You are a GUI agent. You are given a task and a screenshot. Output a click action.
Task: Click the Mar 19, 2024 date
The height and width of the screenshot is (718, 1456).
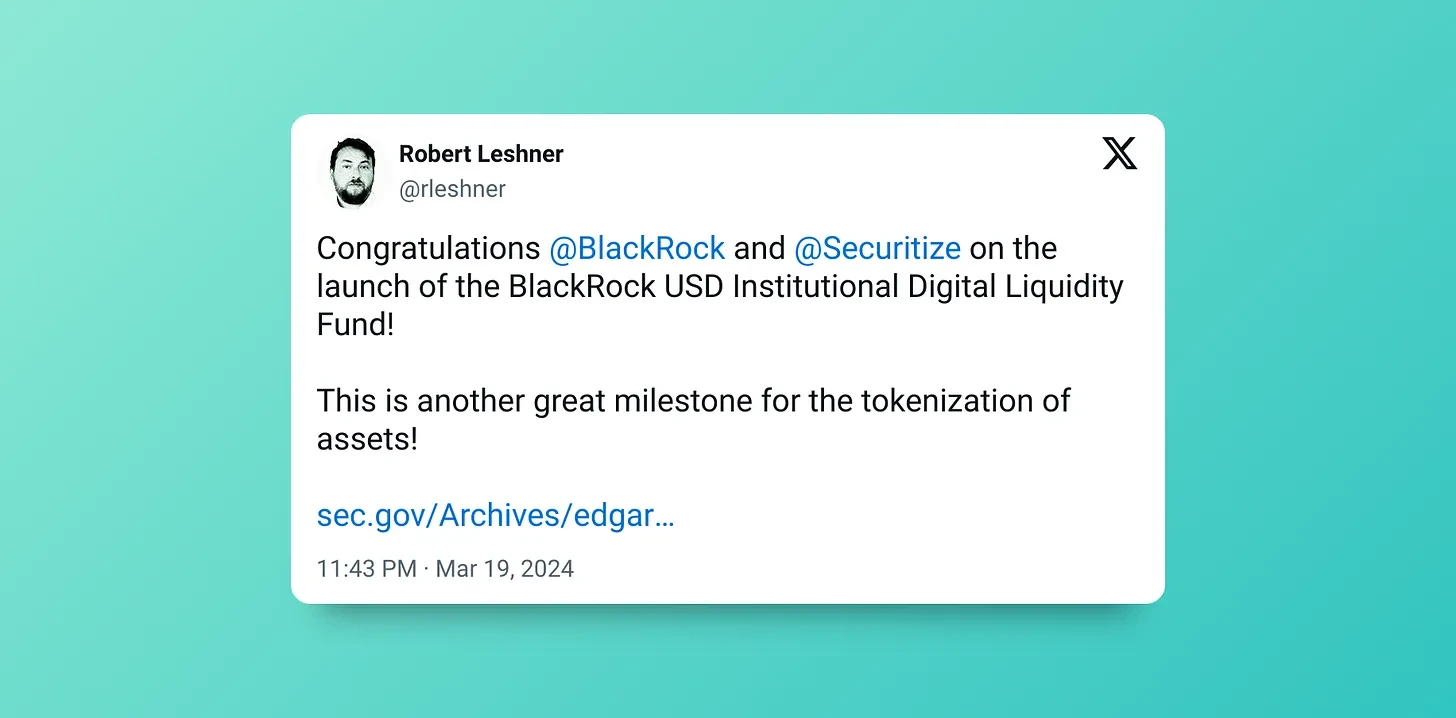tap(505, 569)
